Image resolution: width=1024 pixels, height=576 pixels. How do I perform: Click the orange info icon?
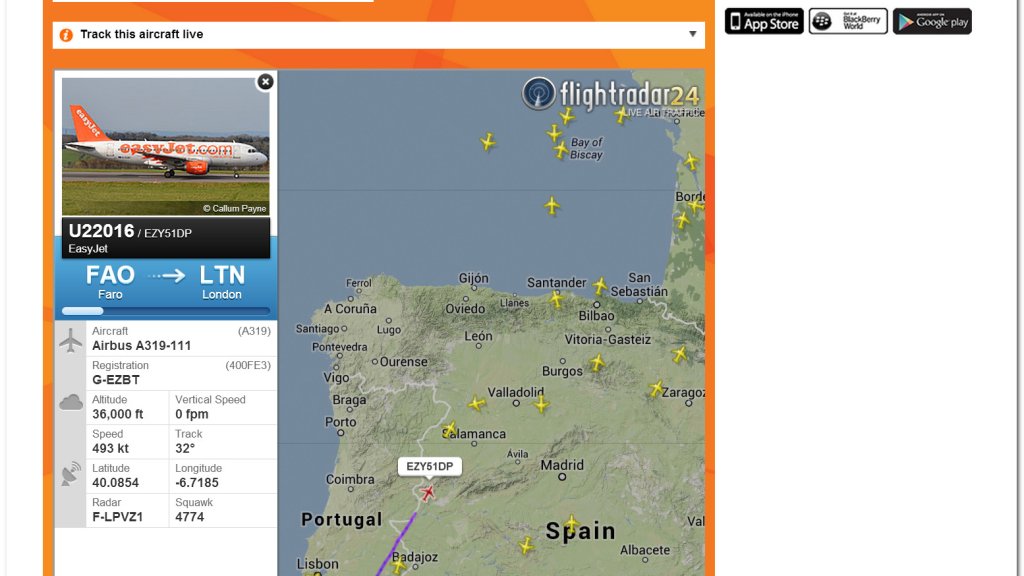click(x=66, y=35)
